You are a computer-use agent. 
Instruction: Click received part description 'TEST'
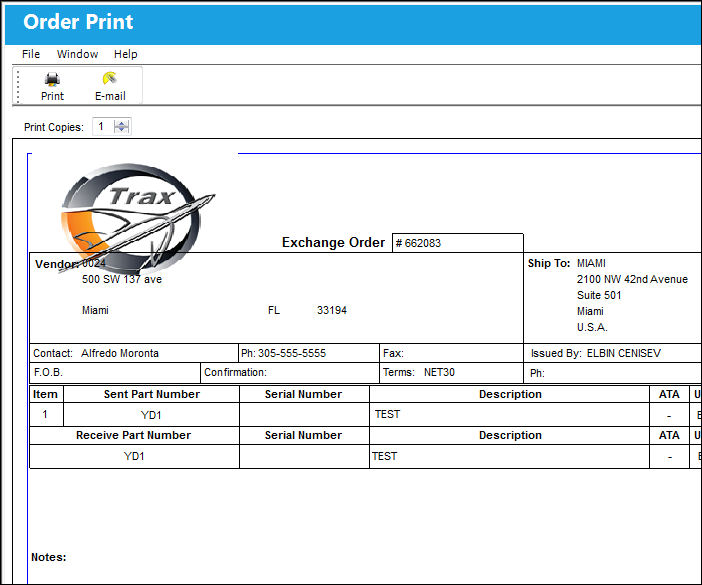coord(385,456)
